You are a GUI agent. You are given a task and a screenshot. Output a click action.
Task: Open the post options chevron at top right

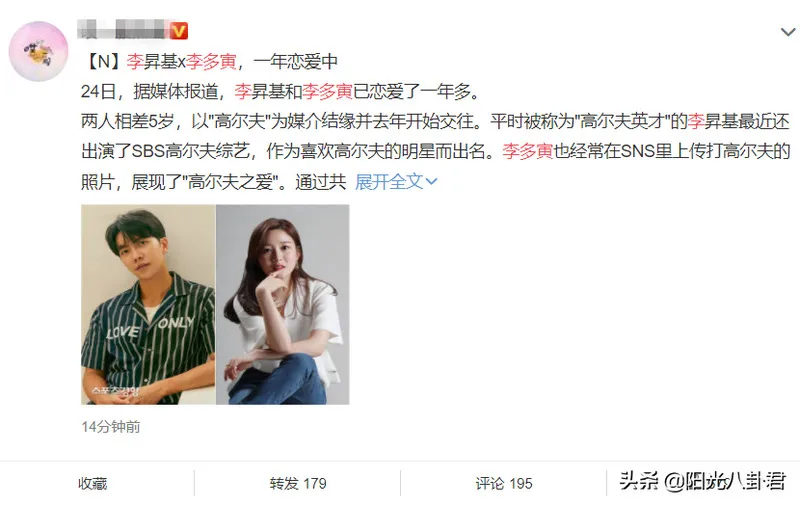click(x=788, y=32)
